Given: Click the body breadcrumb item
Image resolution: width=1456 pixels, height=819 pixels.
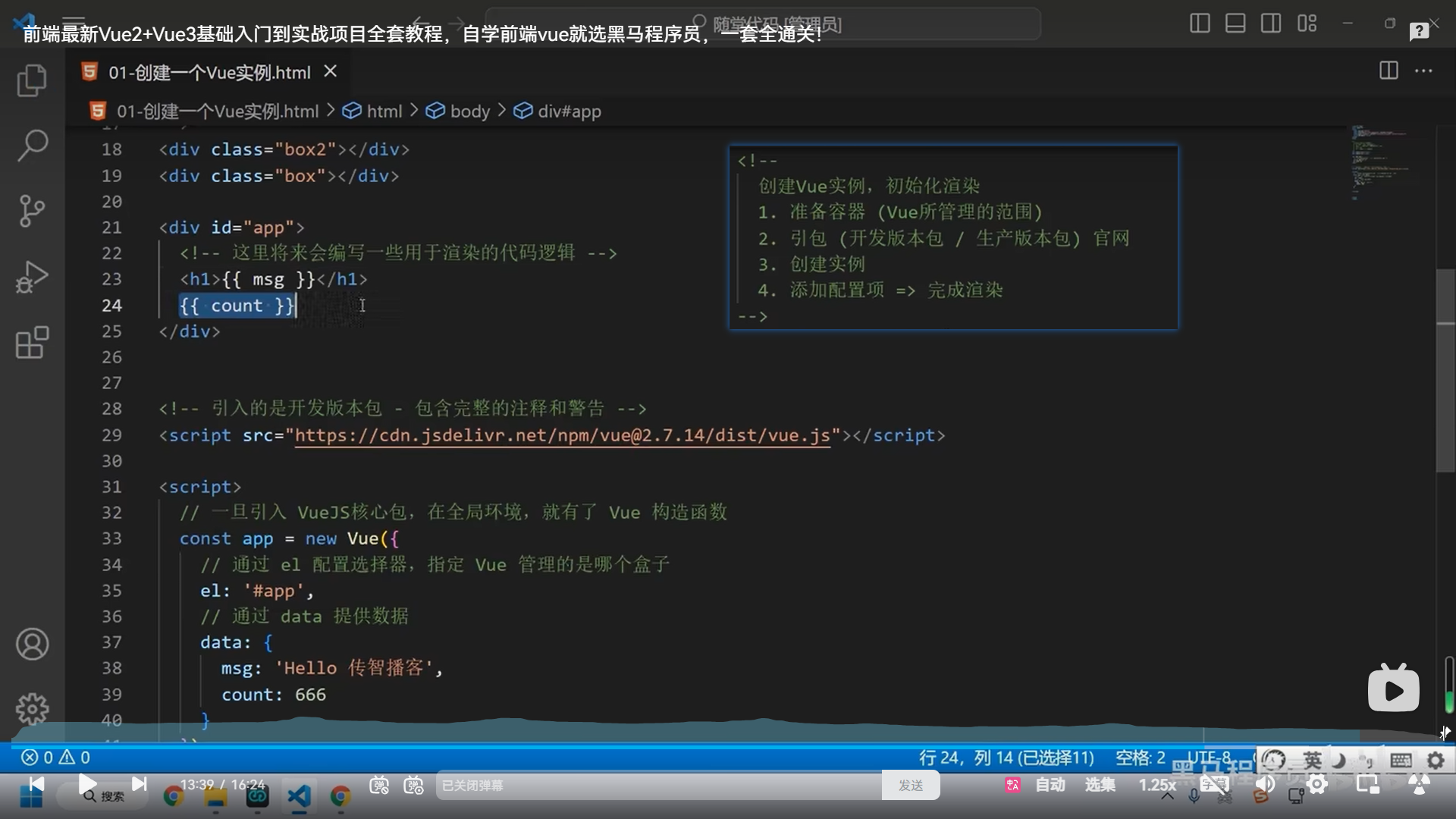Looking at the screenshot, I should tap(469, 111).
